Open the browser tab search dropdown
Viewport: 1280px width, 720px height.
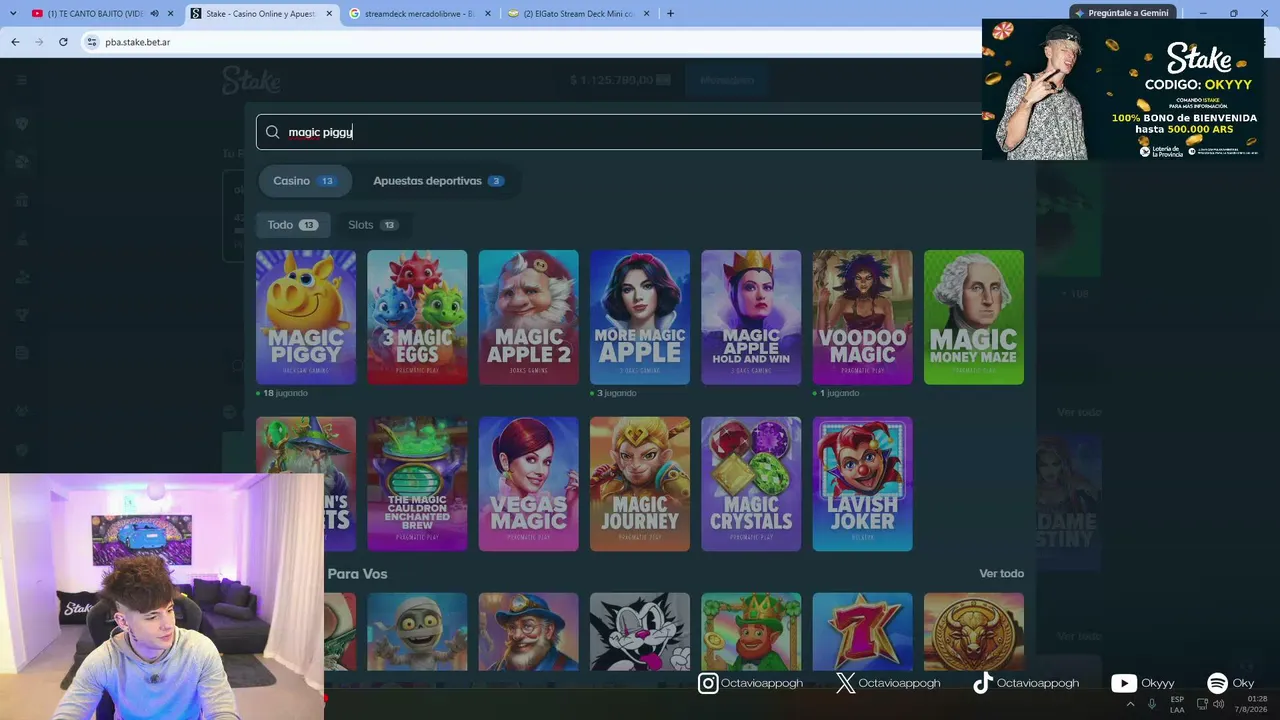[x=13, y=13]
